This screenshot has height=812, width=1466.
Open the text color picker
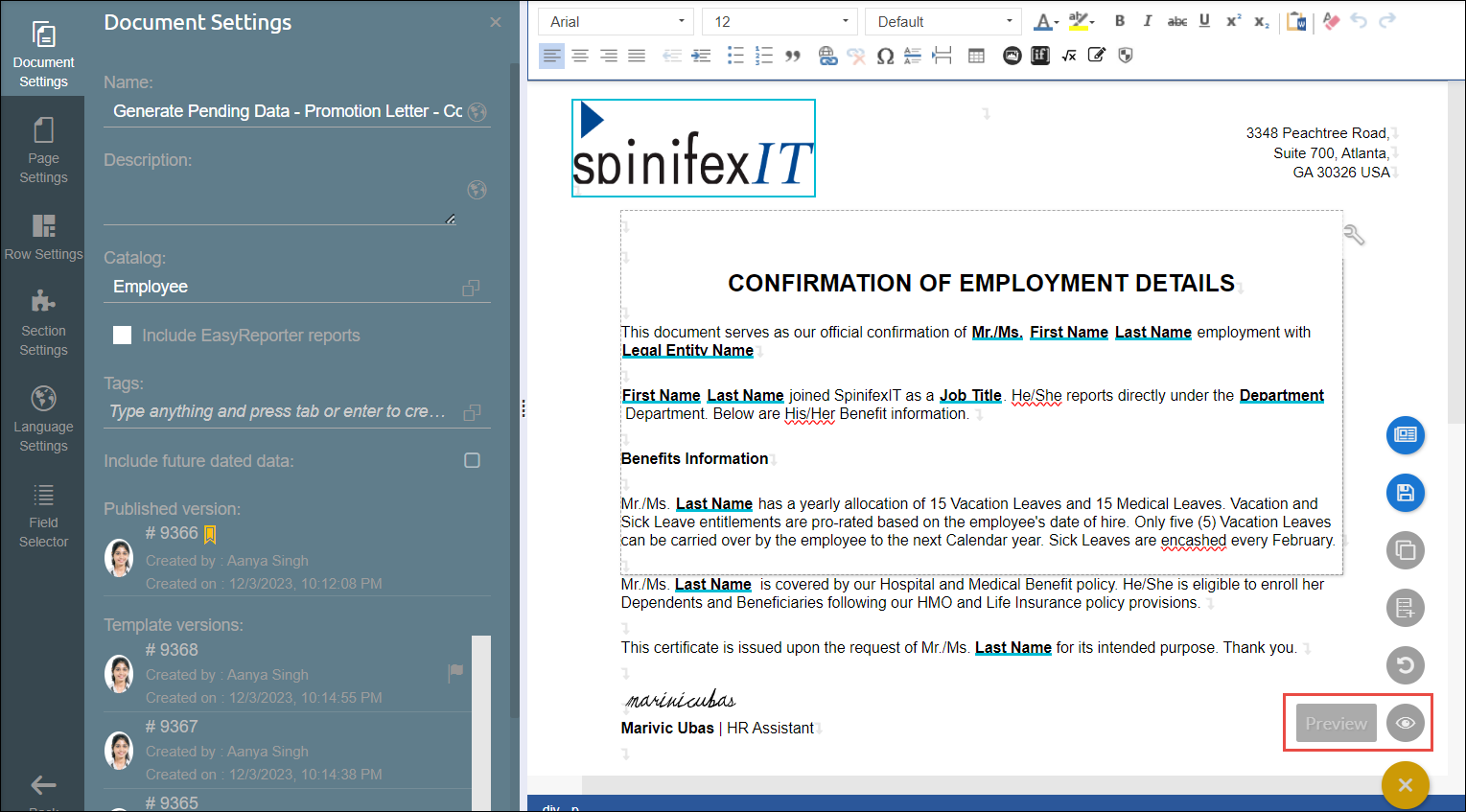1045,21
